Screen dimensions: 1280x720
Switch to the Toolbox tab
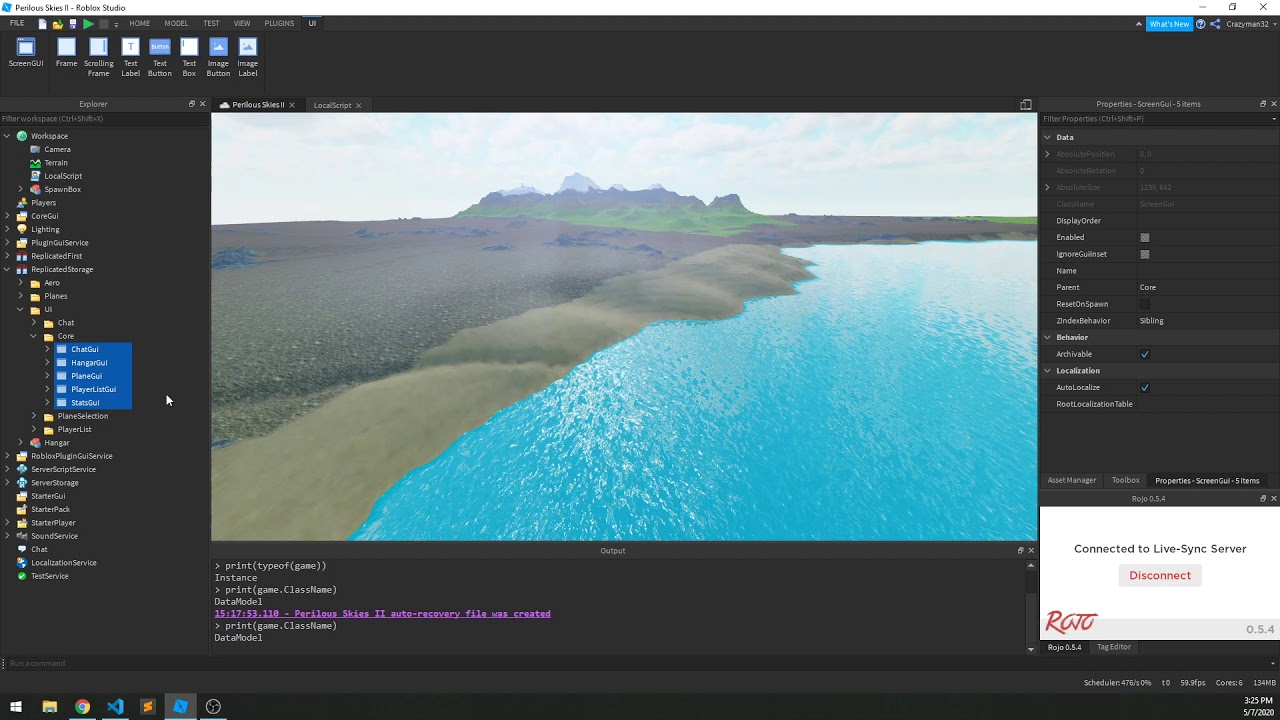tap(1126, 480)
